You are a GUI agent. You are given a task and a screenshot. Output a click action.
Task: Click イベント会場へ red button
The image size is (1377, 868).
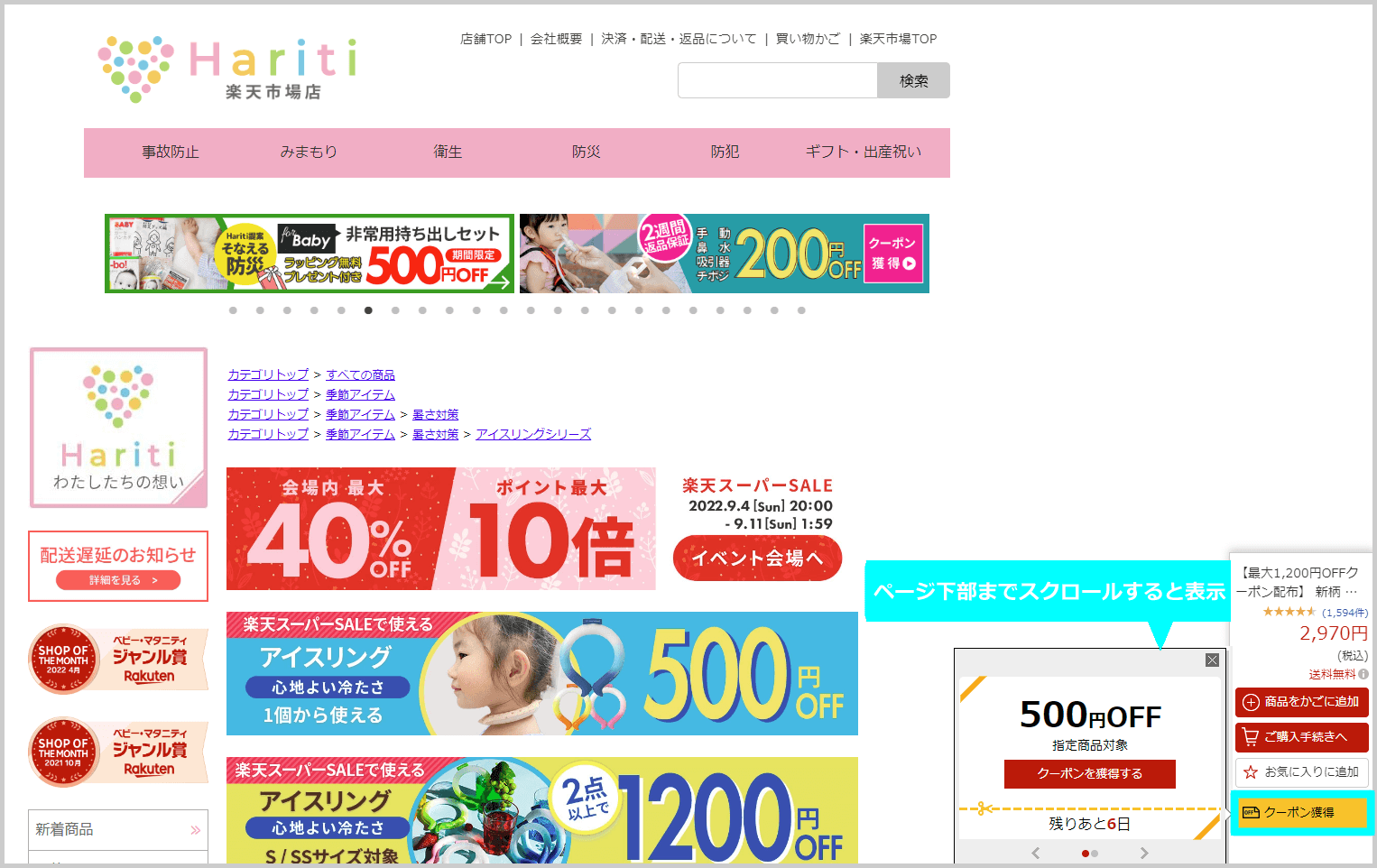click(757, 559)
